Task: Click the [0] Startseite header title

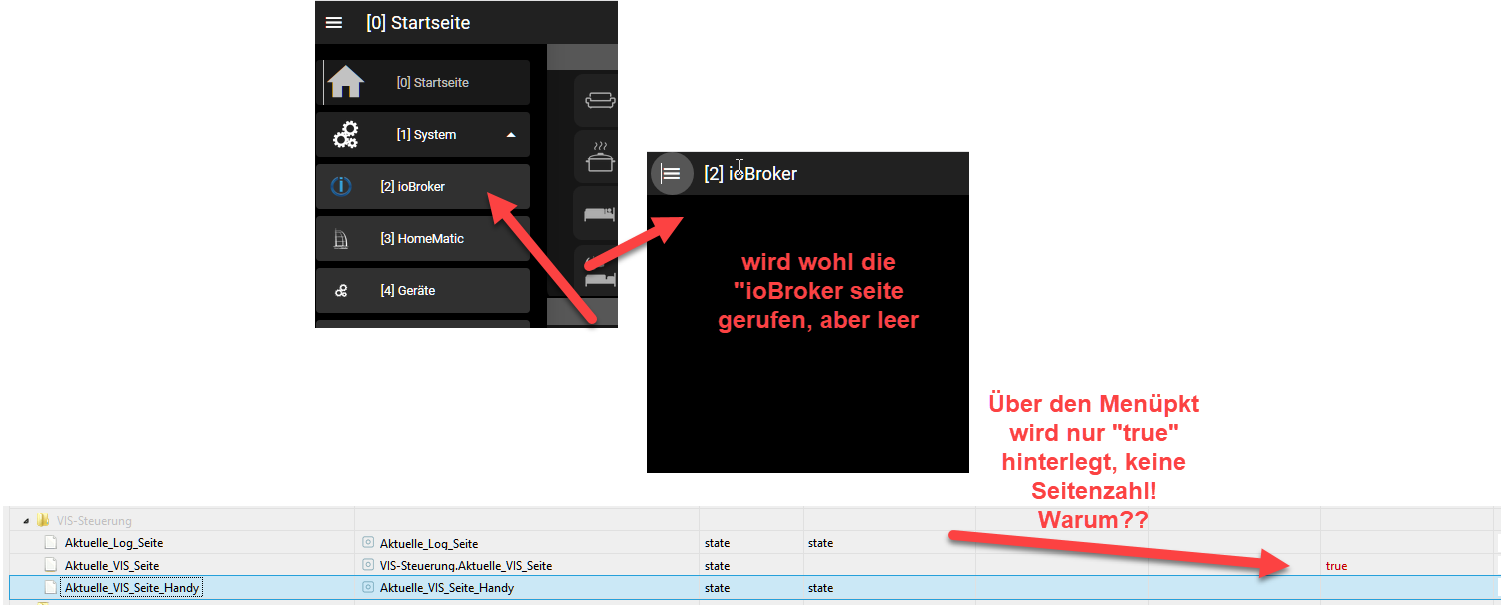Action: click(x=418, y=23)
